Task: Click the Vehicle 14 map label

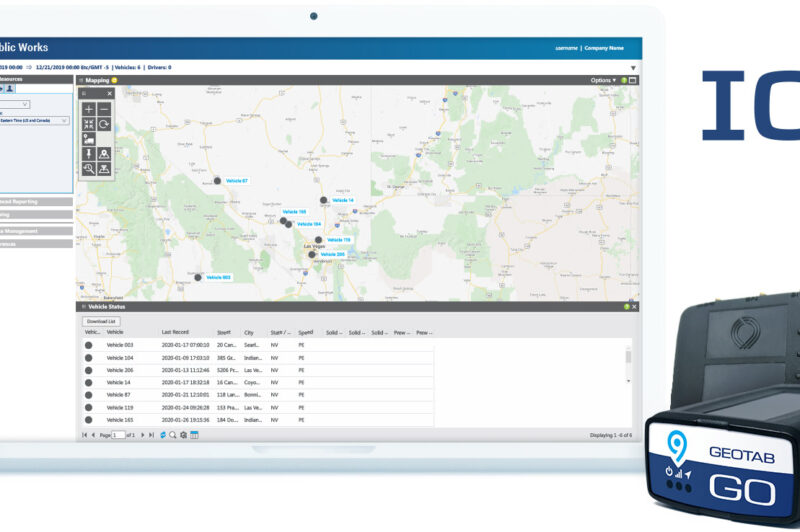Action: click(x=343, y=200)
